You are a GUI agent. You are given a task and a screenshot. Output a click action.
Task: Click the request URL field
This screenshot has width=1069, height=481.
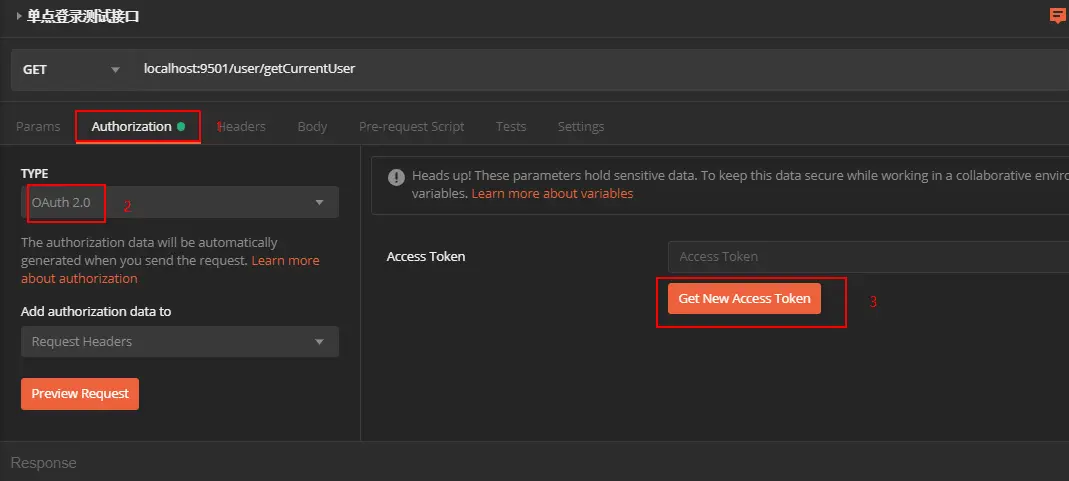[x=600, y=69]
